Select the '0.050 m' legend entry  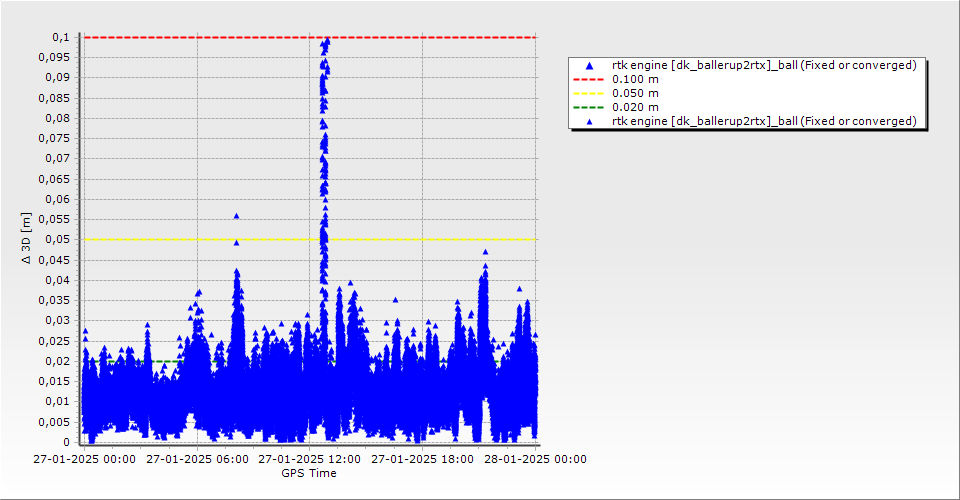point(636,94)
